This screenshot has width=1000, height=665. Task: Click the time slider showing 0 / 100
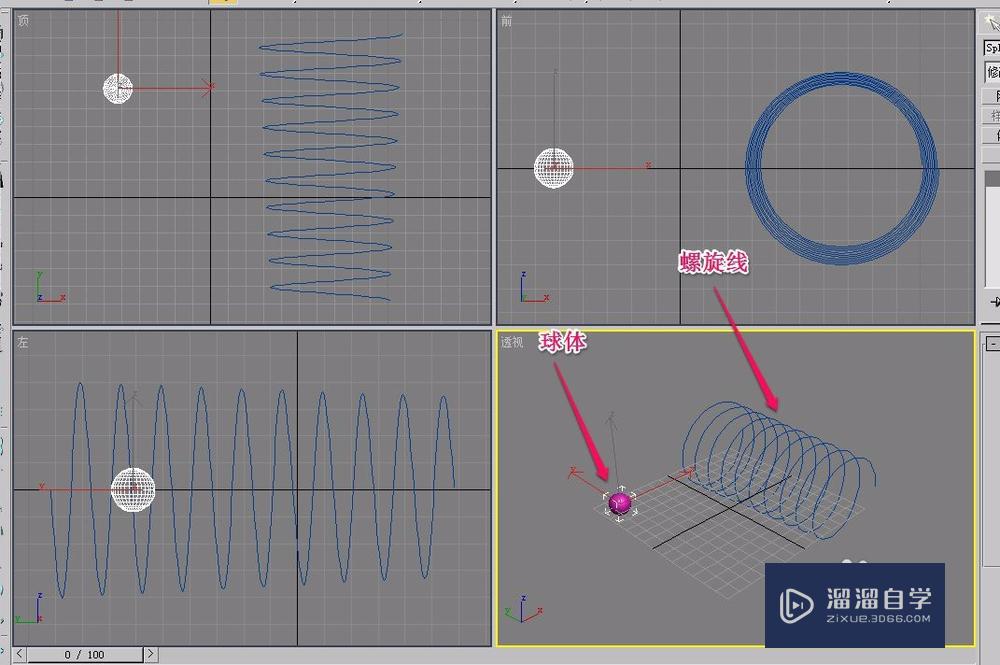(x=85, y=654)
